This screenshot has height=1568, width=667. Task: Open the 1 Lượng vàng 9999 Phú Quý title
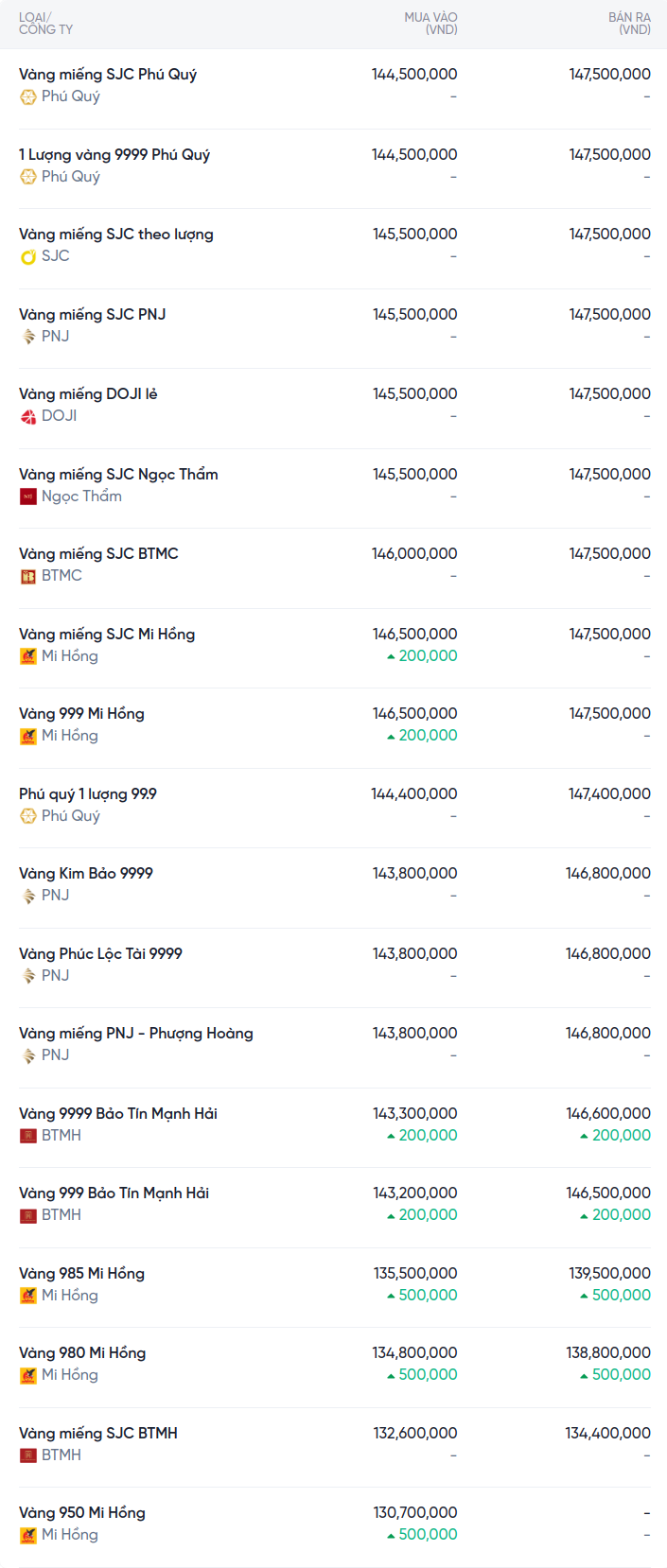[x=114, y=154]
